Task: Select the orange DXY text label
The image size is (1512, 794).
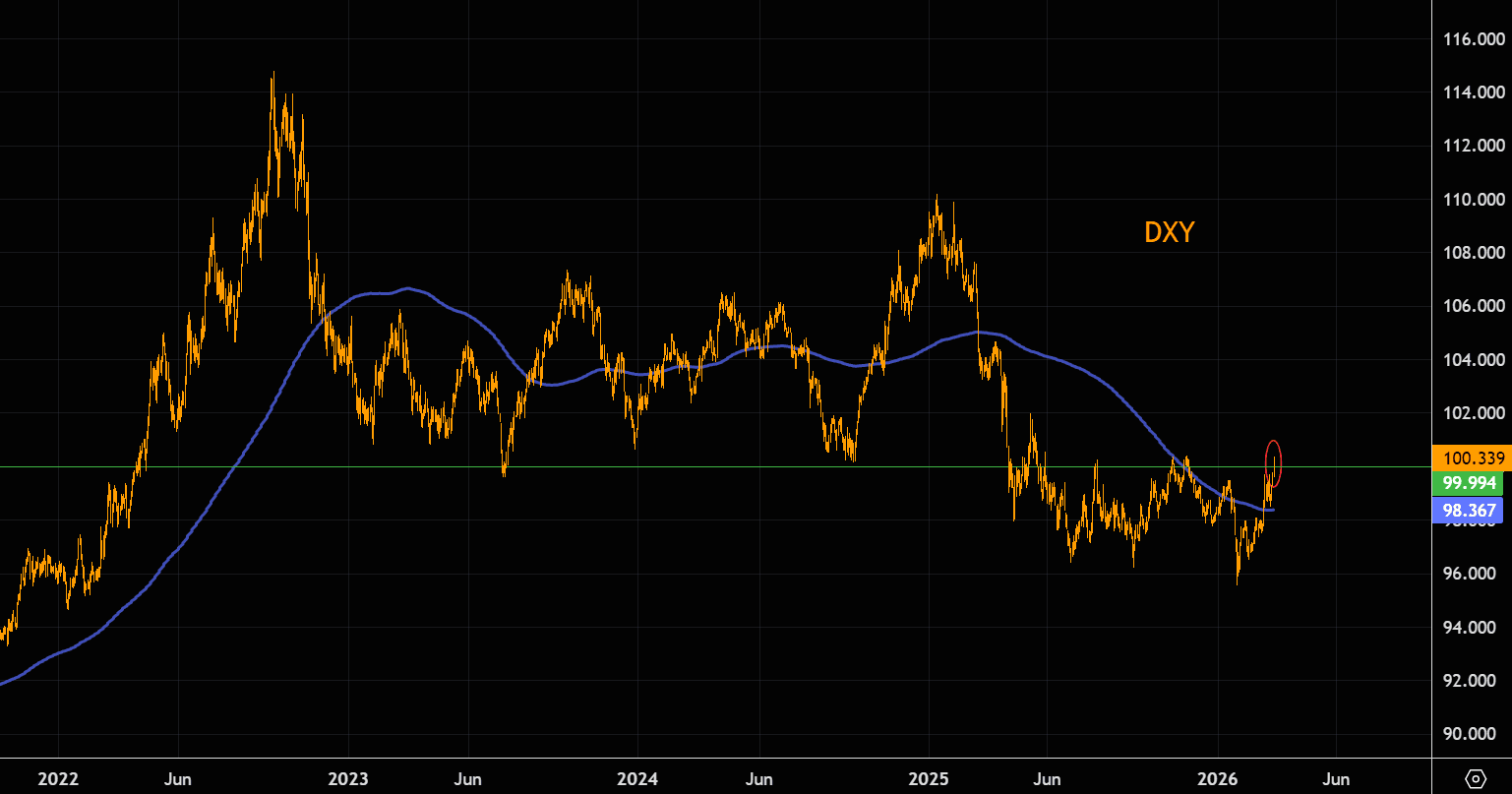Action: click(1169, 232)
